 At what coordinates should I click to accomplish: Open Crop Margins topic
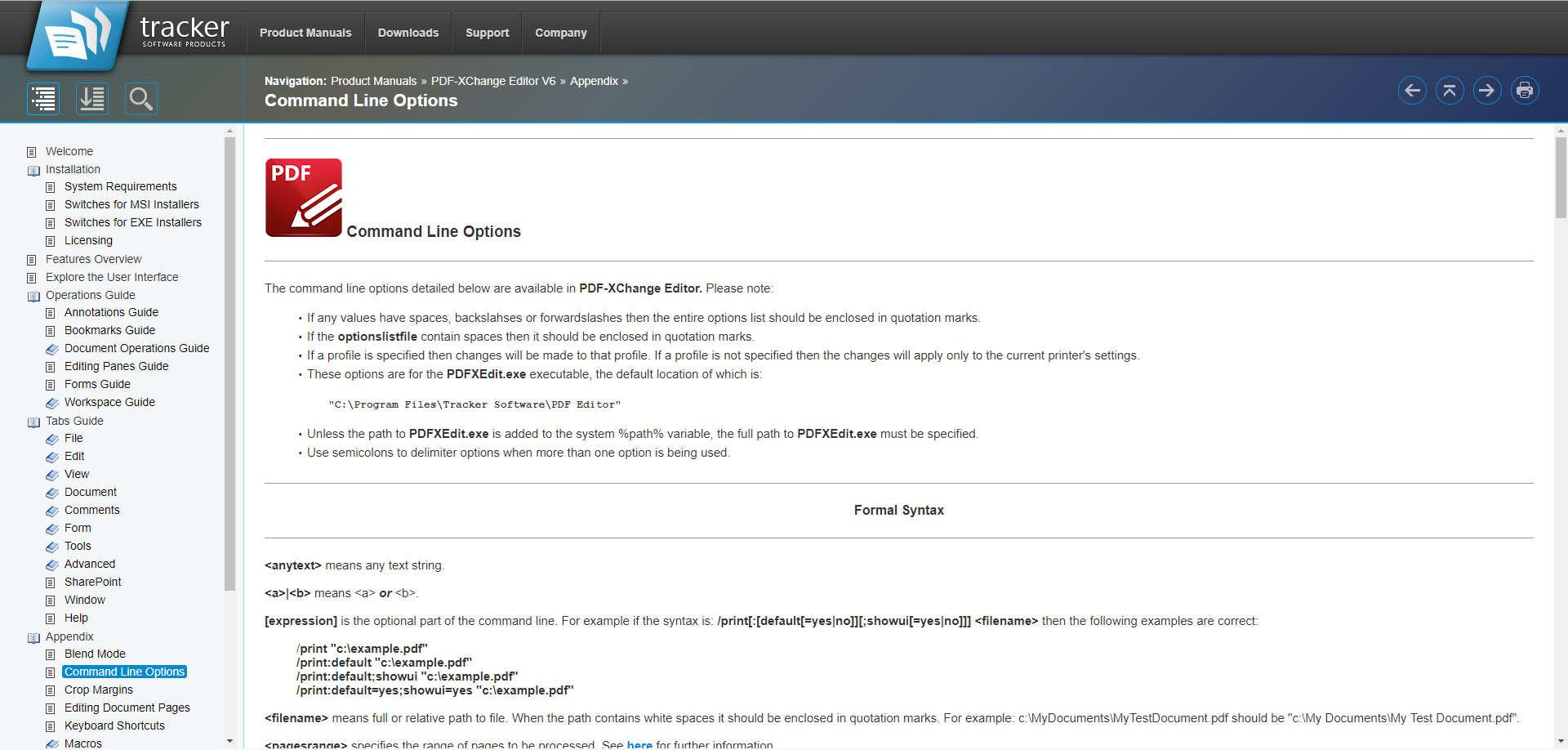pos(99,690)
